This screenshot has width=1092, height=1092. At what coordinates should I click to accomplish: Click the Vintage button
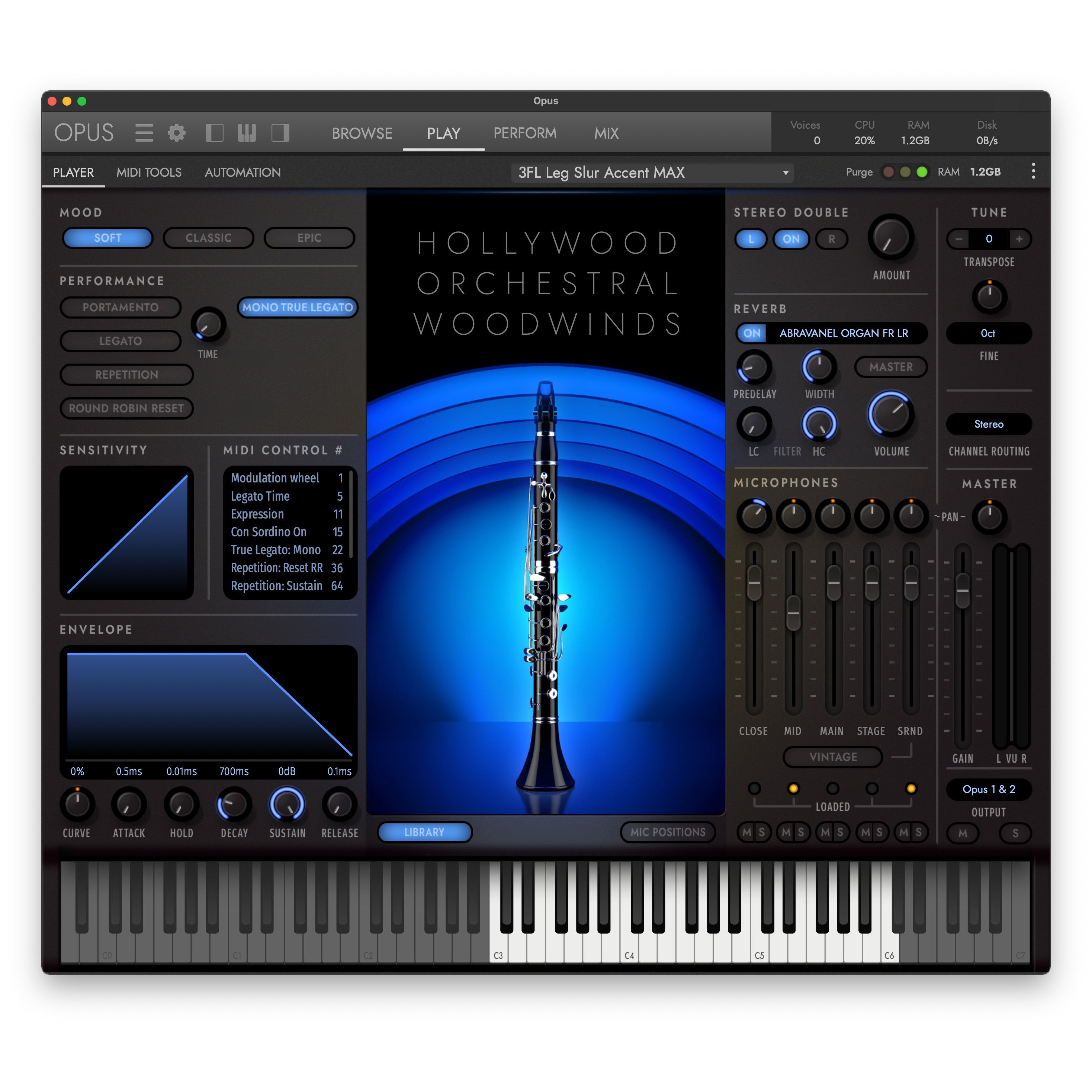[832, 757]
